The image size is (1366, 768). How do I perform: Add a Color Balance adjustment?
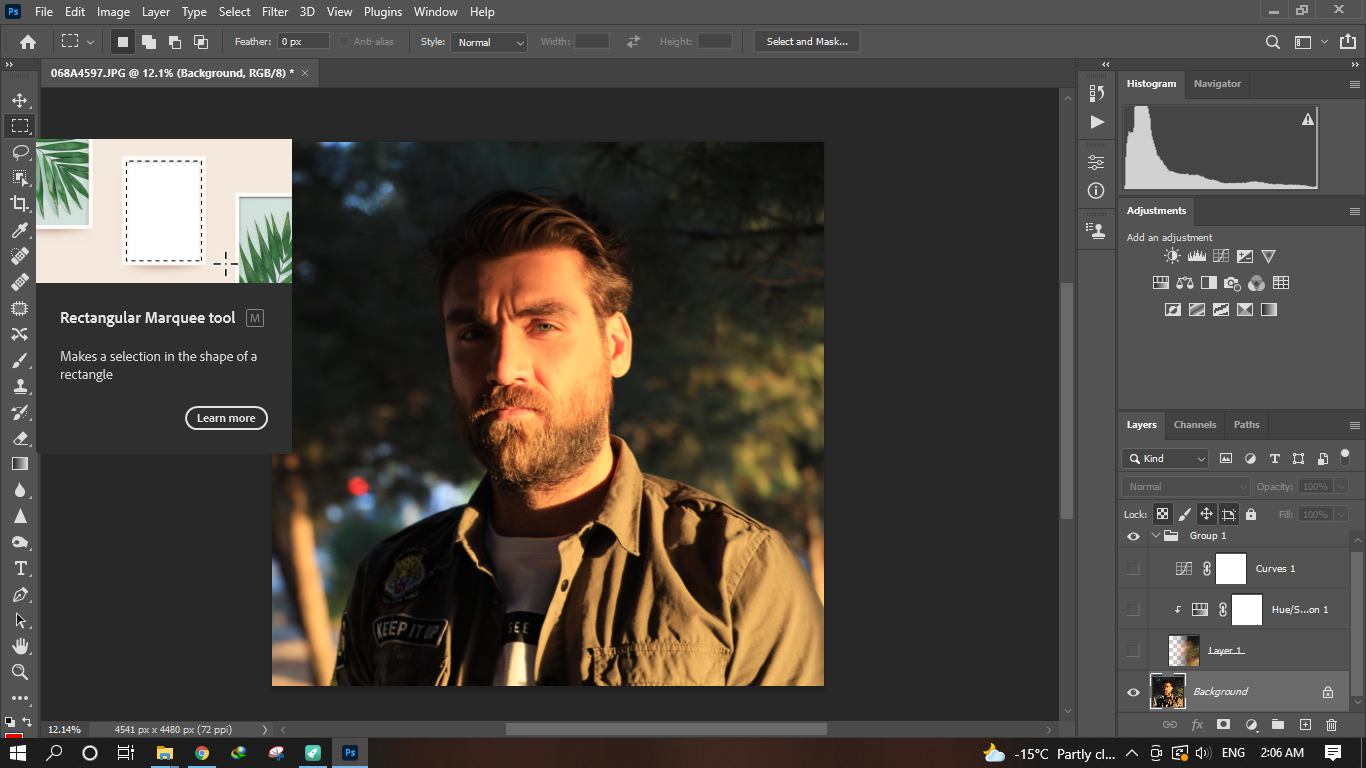coord(1185,283)
